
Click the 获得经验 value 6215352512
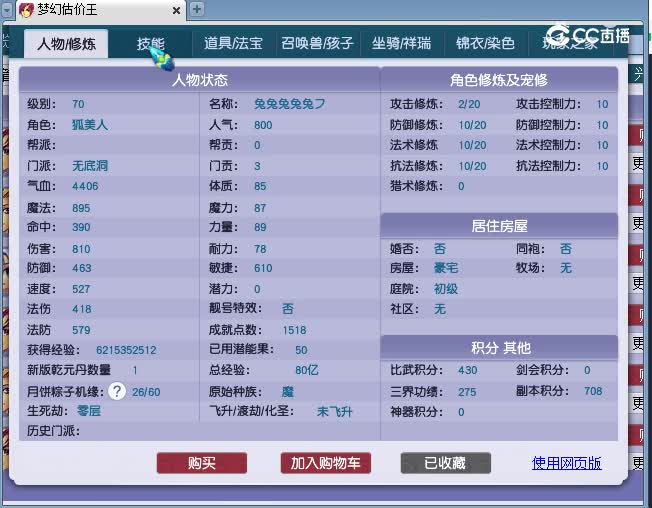(x=126, y=350)
